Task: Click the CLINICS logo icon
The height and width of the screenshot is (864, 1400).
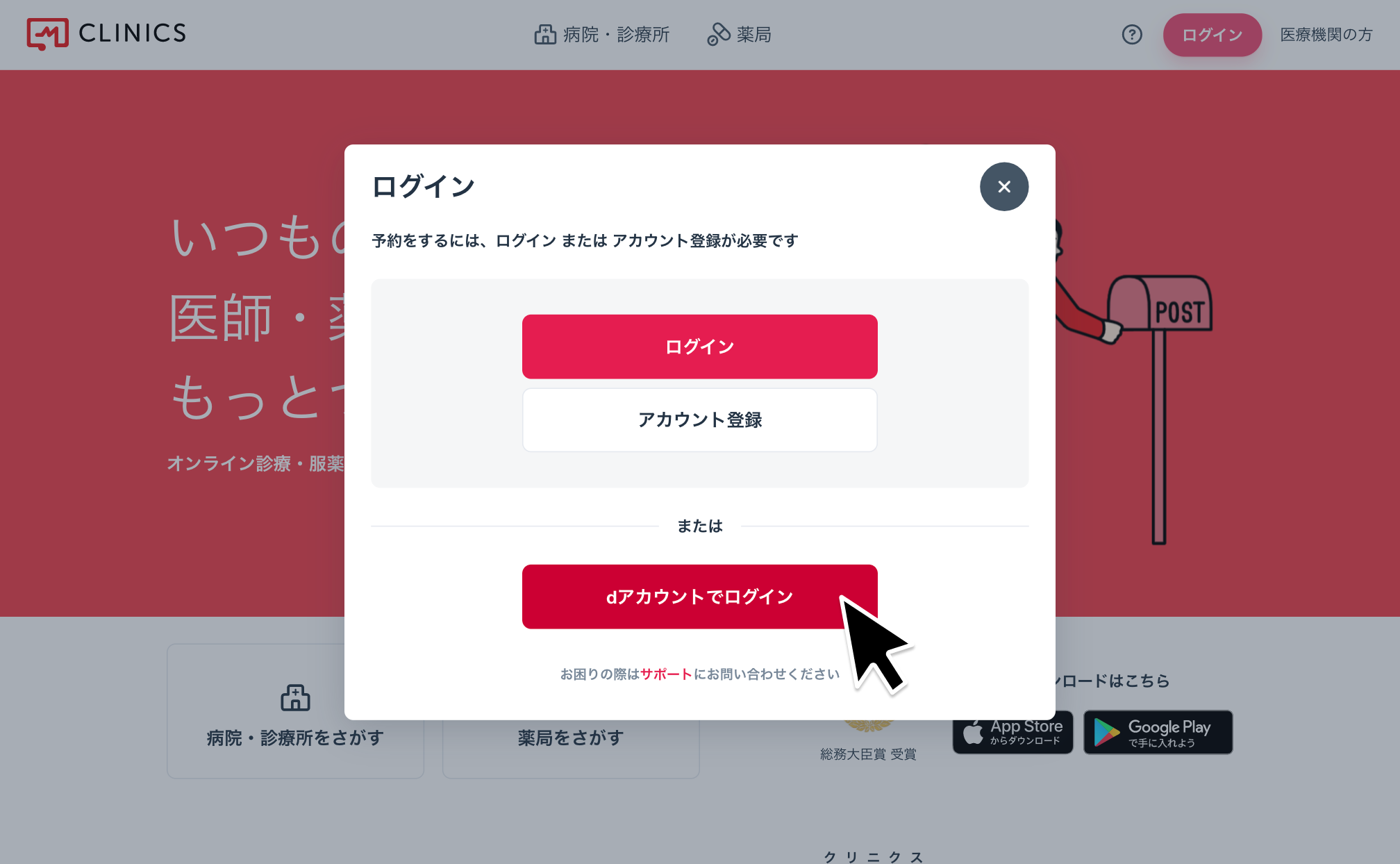Action: click(x=47, y=34)
